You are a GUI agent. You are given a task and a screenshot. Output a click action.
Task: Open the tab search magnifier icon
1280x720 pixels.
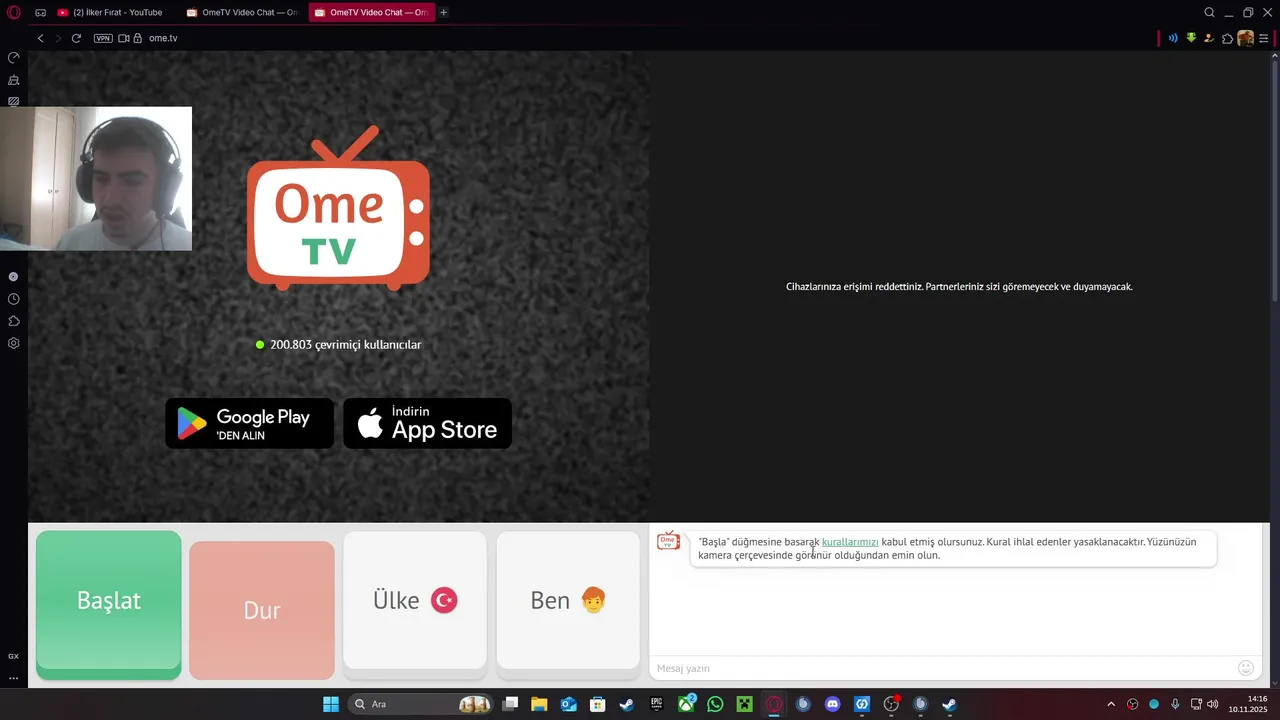(x=1209, y=12)
